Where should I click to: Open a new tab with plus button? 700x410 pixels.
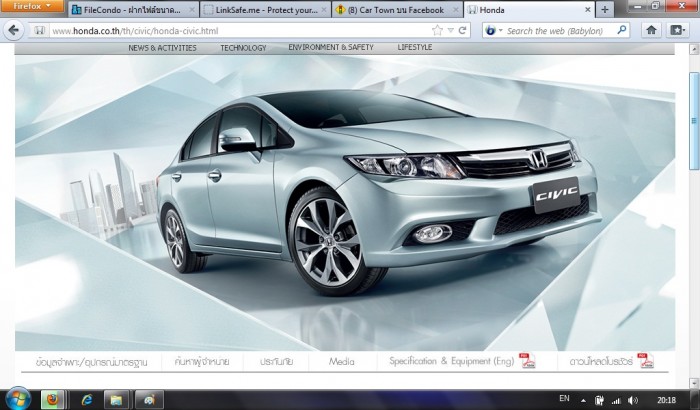click(605, 9)
